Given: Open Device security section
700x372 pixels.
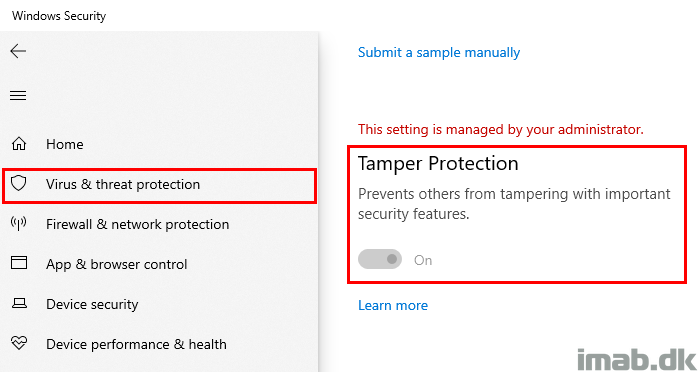Looking at the screenshot, I should (x=92, y=305).
